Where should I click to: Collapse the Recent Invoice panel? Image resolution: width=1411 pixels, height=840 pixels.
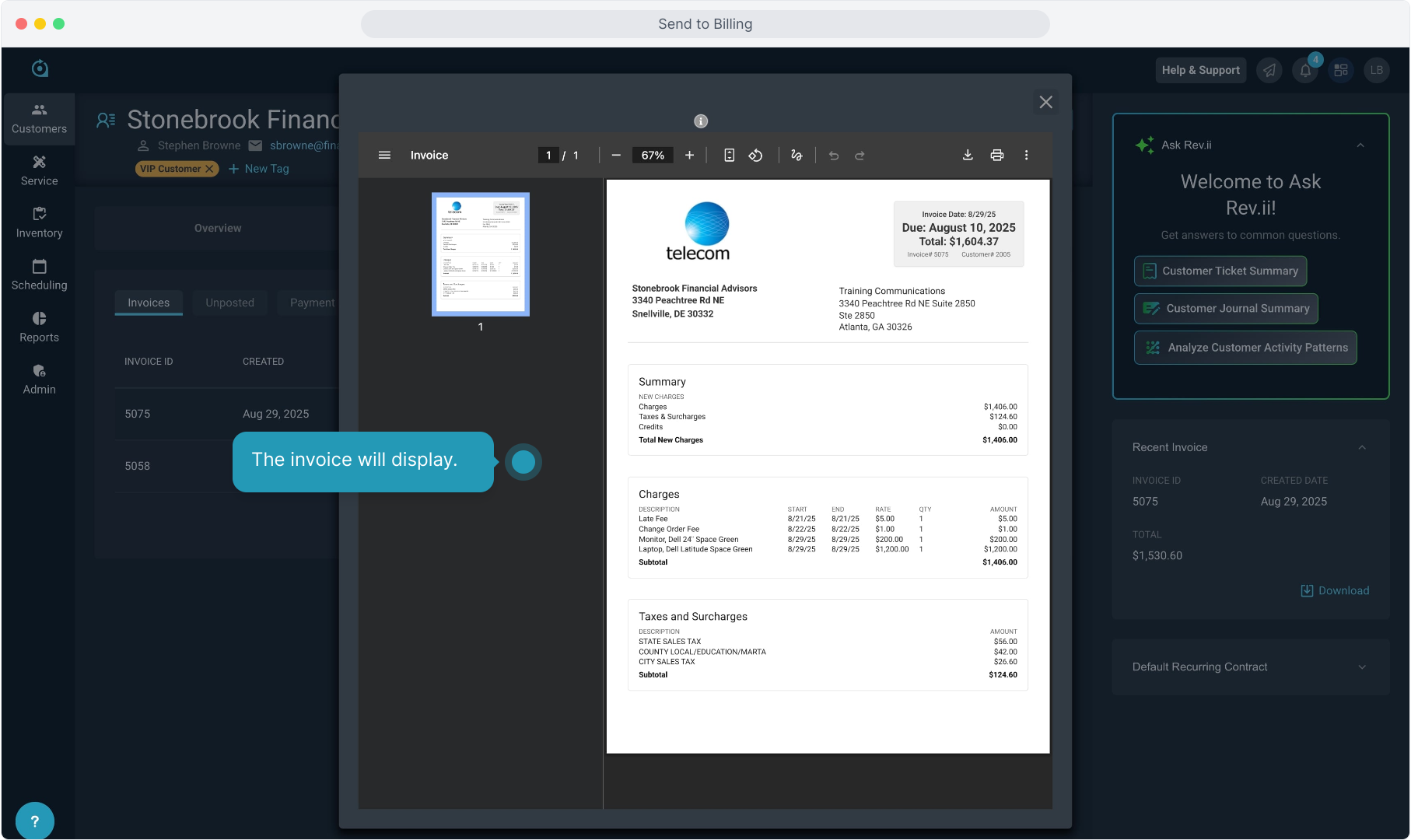[1362, 447]
